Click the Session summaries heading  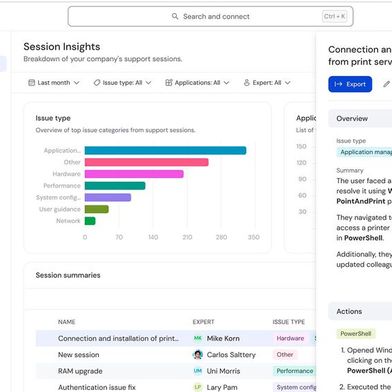pyautogui.click(x=68, y=275)
